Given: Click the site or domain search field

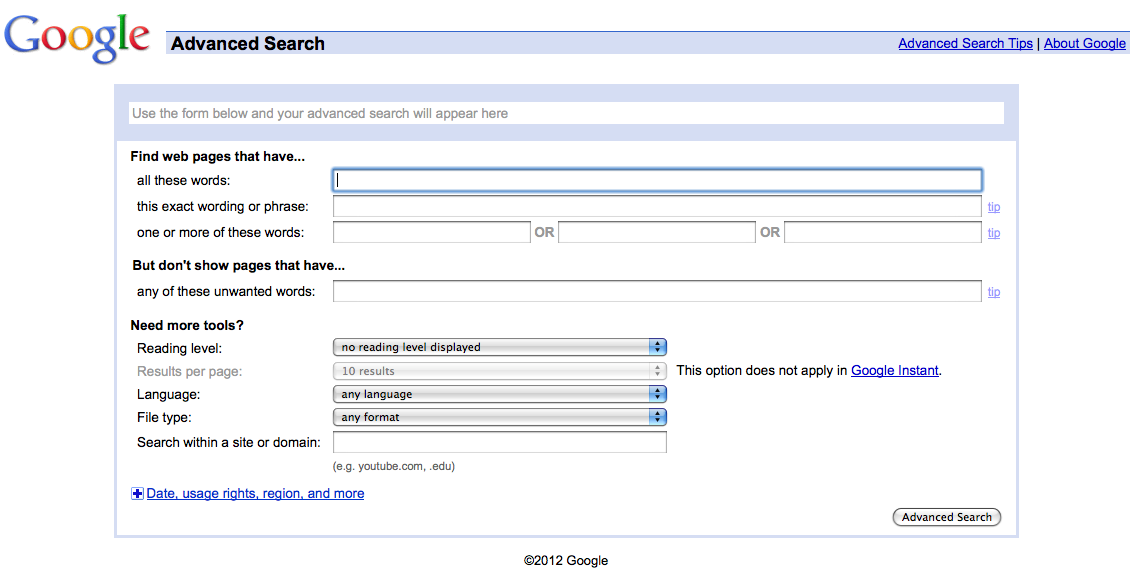Looking at the screenshot, I should tap(500, 442).
